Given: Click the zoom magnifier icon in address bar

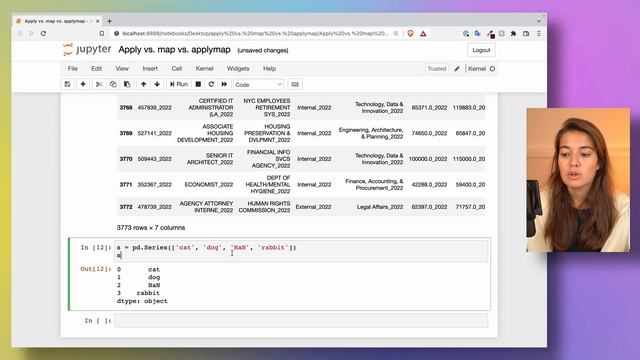Looking at the screenshot, I should [x=396, y=33].
